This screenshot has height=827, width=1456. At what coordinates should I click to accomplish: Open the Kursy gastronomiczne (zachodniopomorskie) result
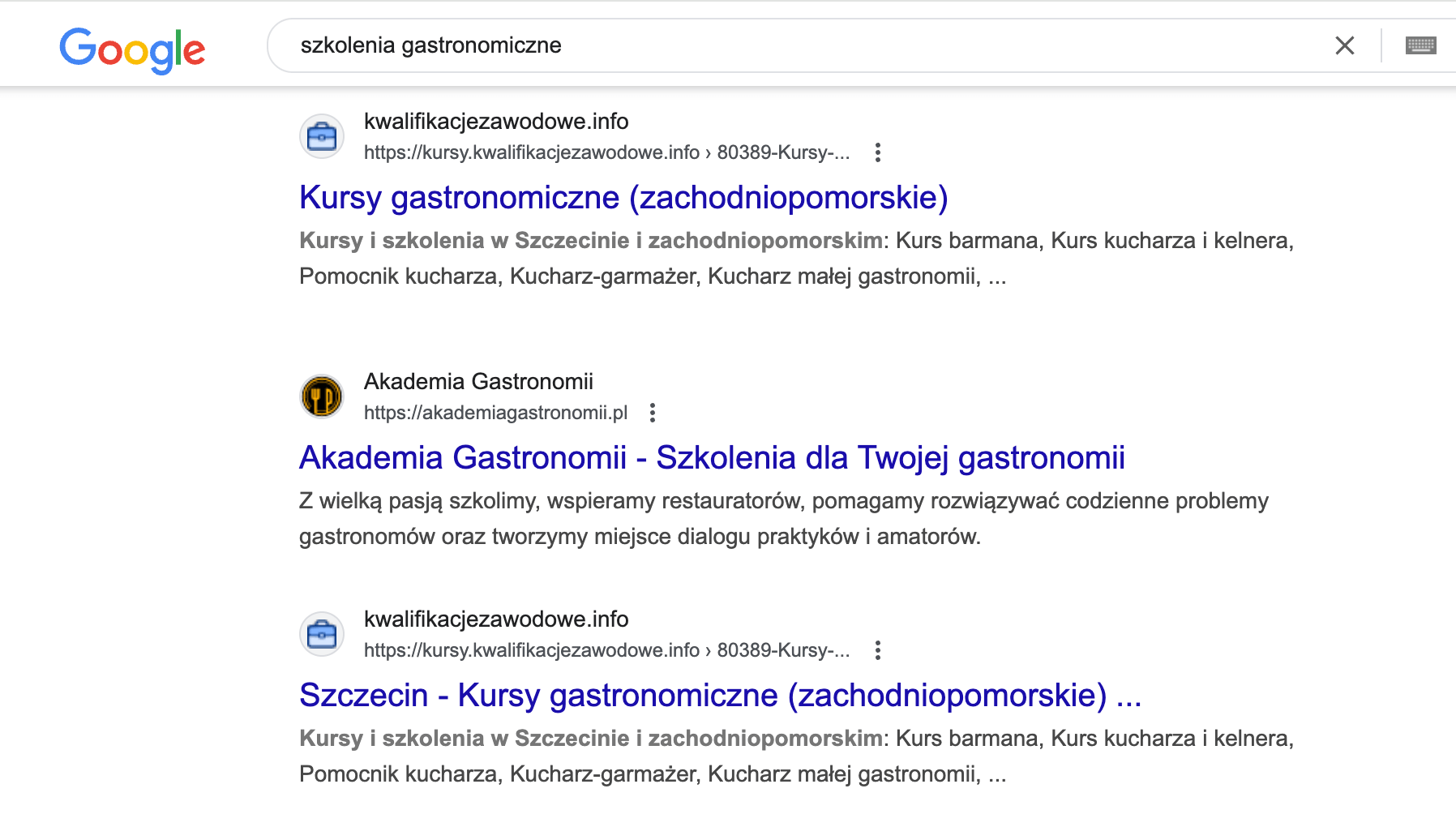(x=623, y=197)
